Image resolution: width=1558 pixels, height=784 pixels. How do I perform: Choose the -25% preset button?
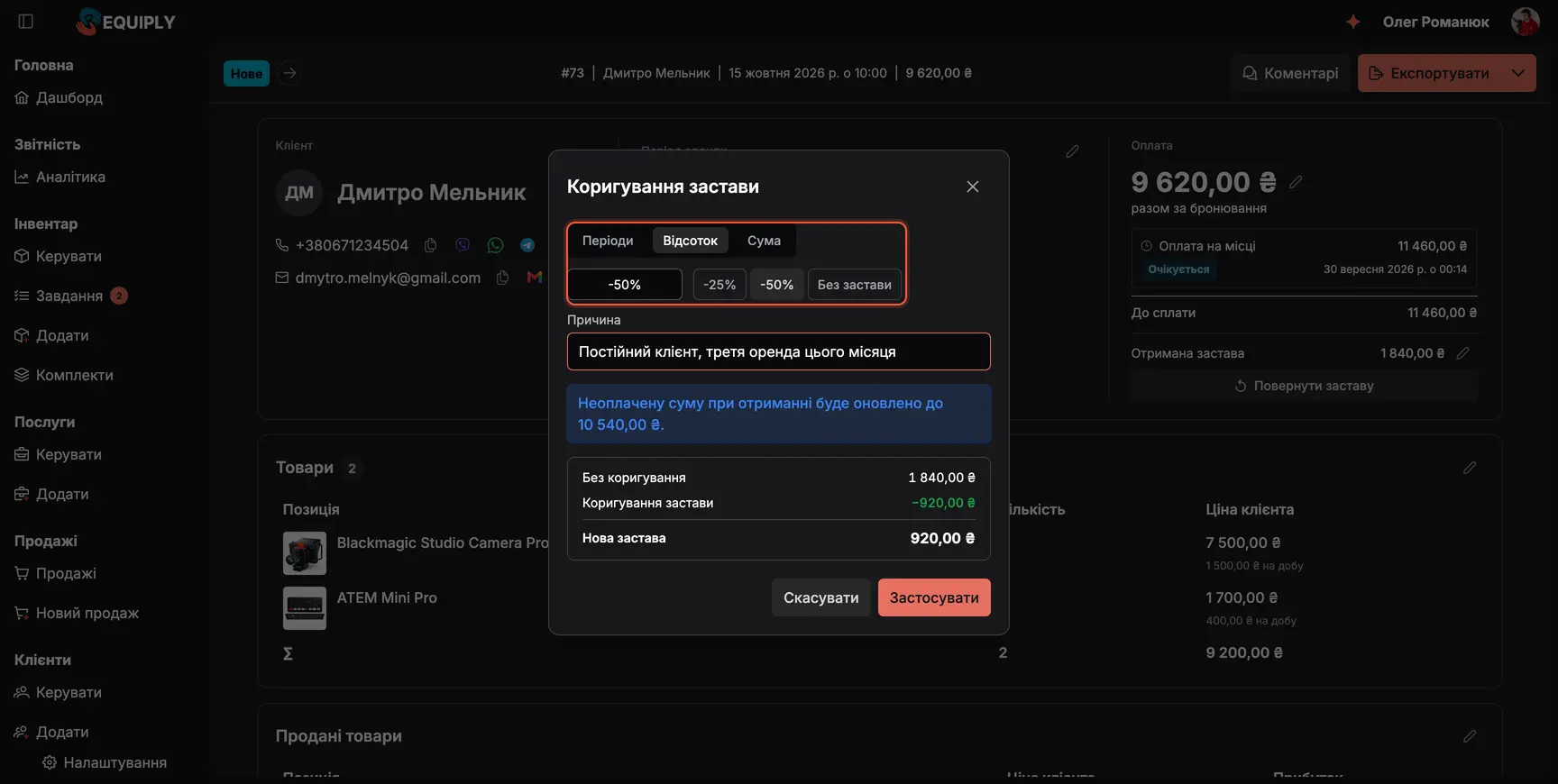point(719,285)
